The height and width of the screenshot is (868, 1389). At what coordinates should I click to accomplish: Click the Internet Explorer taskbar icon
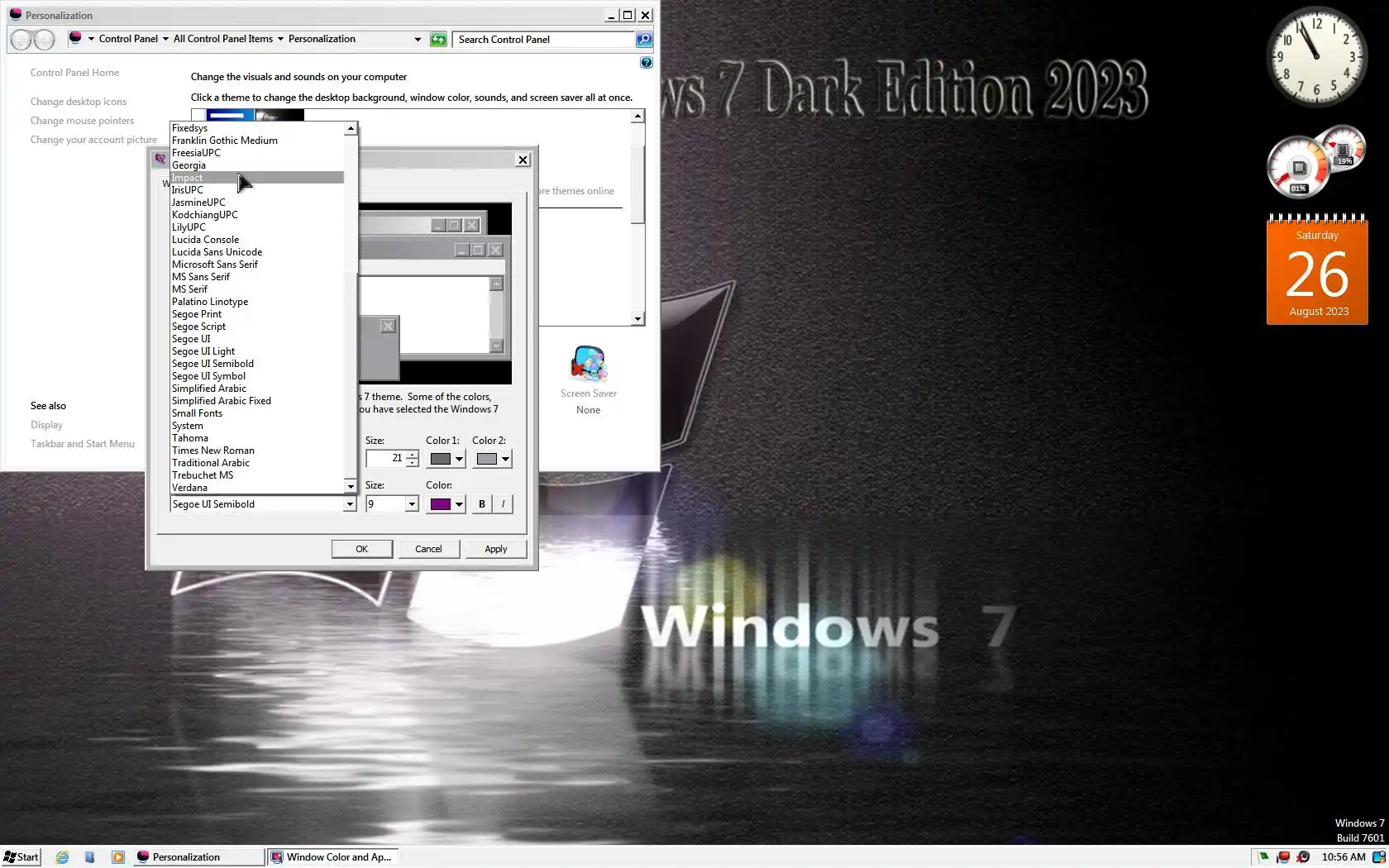(x=62, y=857)
